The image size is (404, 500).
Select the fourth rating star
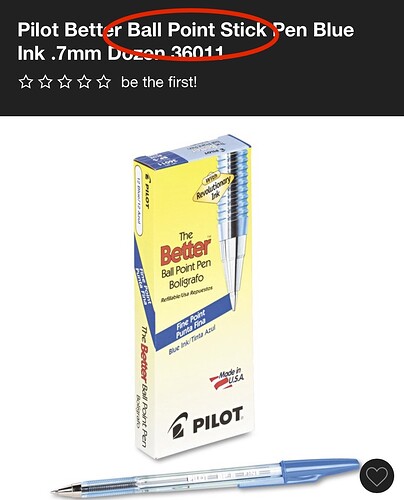(x=84, y=82)
